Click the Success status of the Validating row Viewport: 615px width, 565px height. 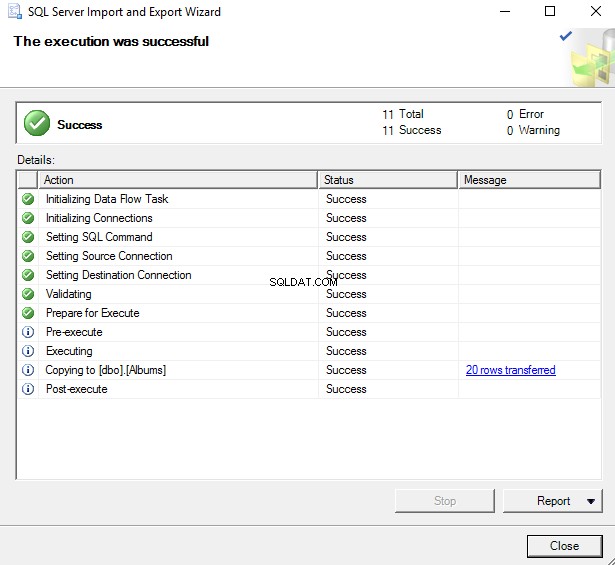[x=346, y=294]
